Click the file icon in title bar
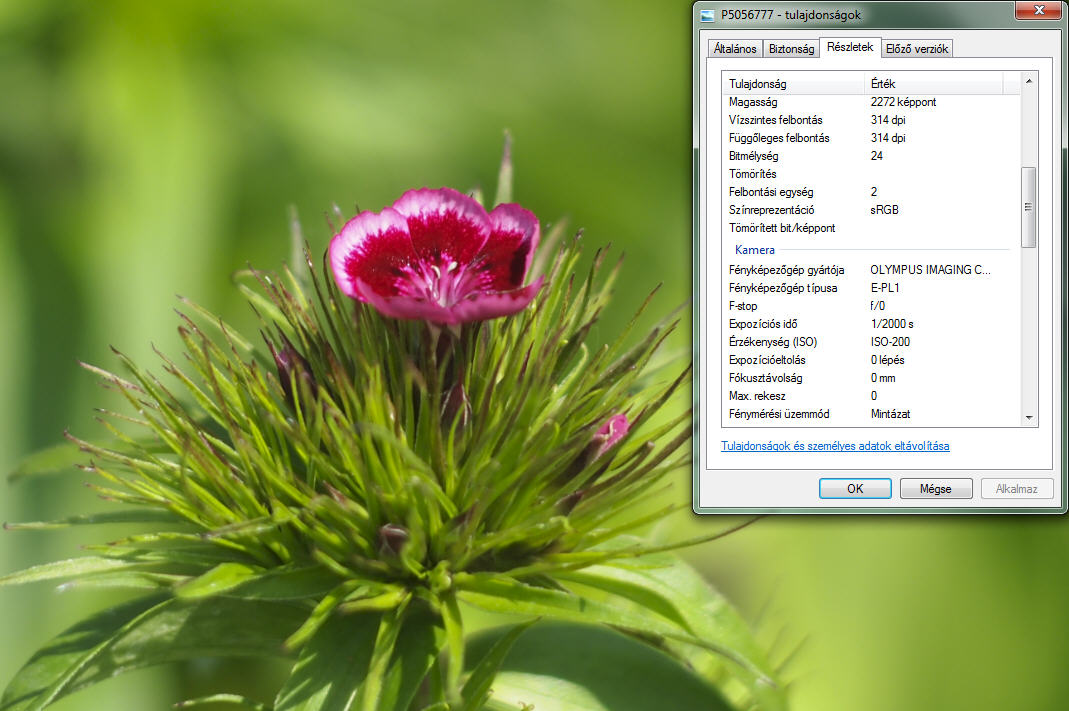This screenshot has width=1069, height=711. point(708,15)
